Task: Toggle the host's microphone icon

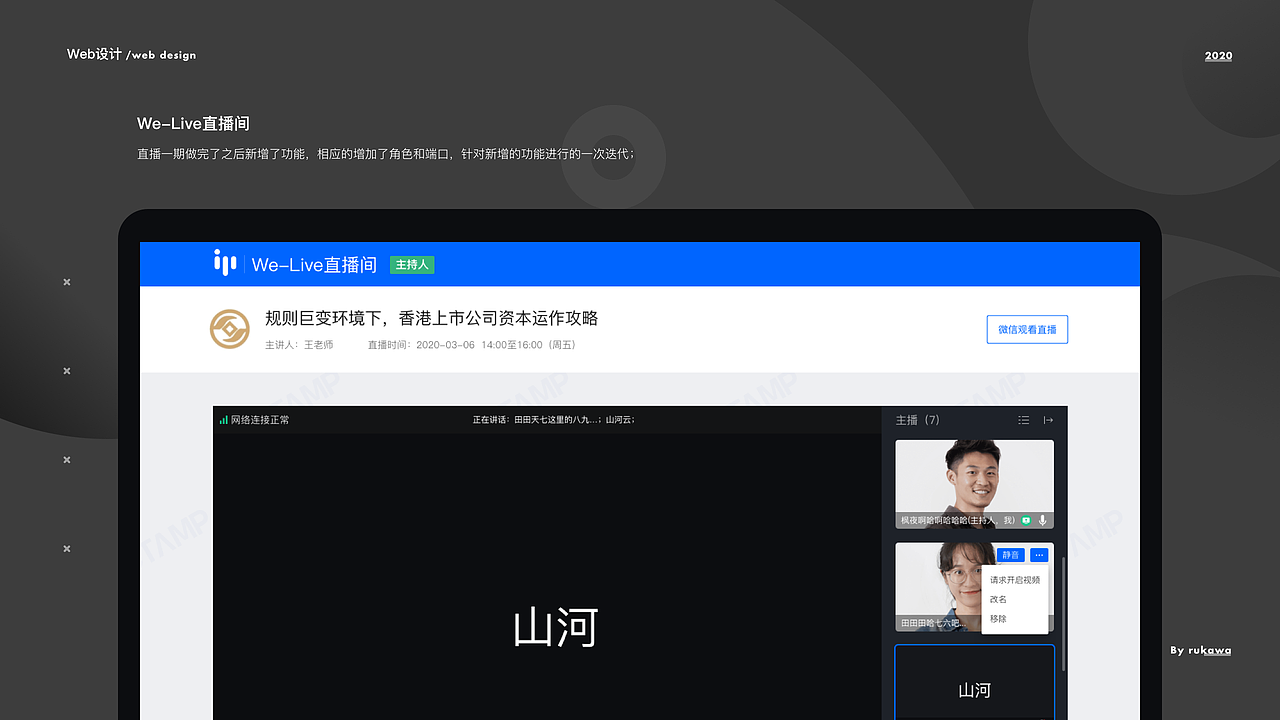Action: 1043,518
